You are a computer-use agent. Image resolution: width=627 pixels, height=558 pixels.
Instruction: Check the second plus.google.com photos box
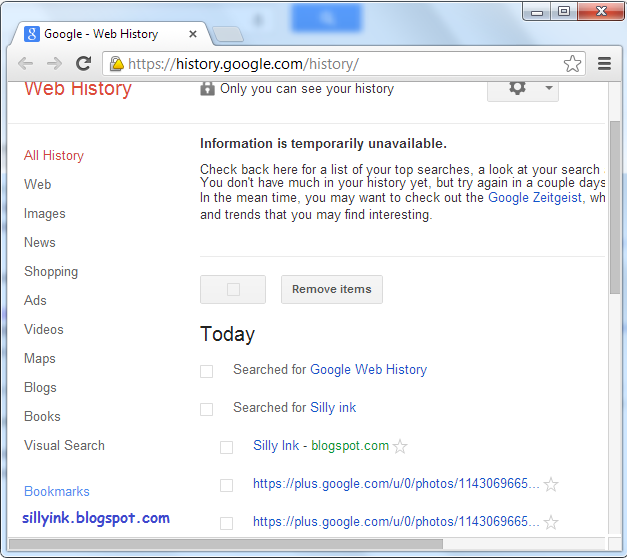pyautogui.click(x=226, y=523)
